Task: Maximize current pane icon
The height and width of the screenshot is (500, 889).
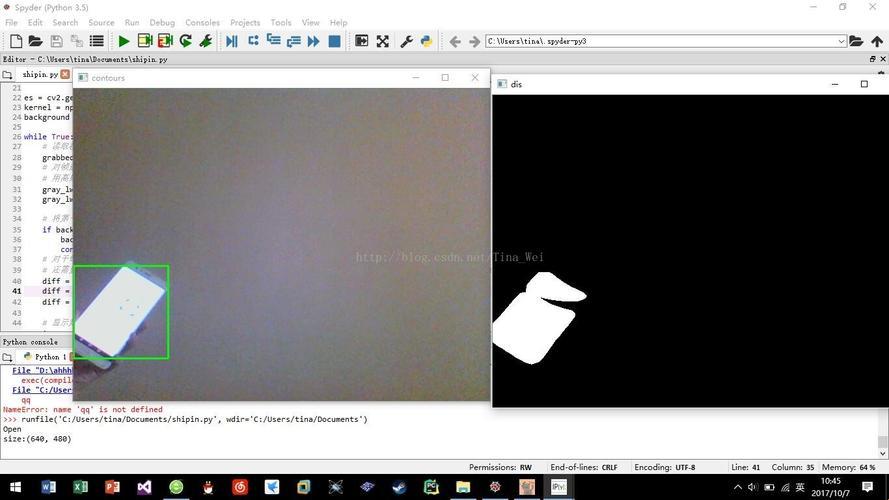Action: coord(361,41)
